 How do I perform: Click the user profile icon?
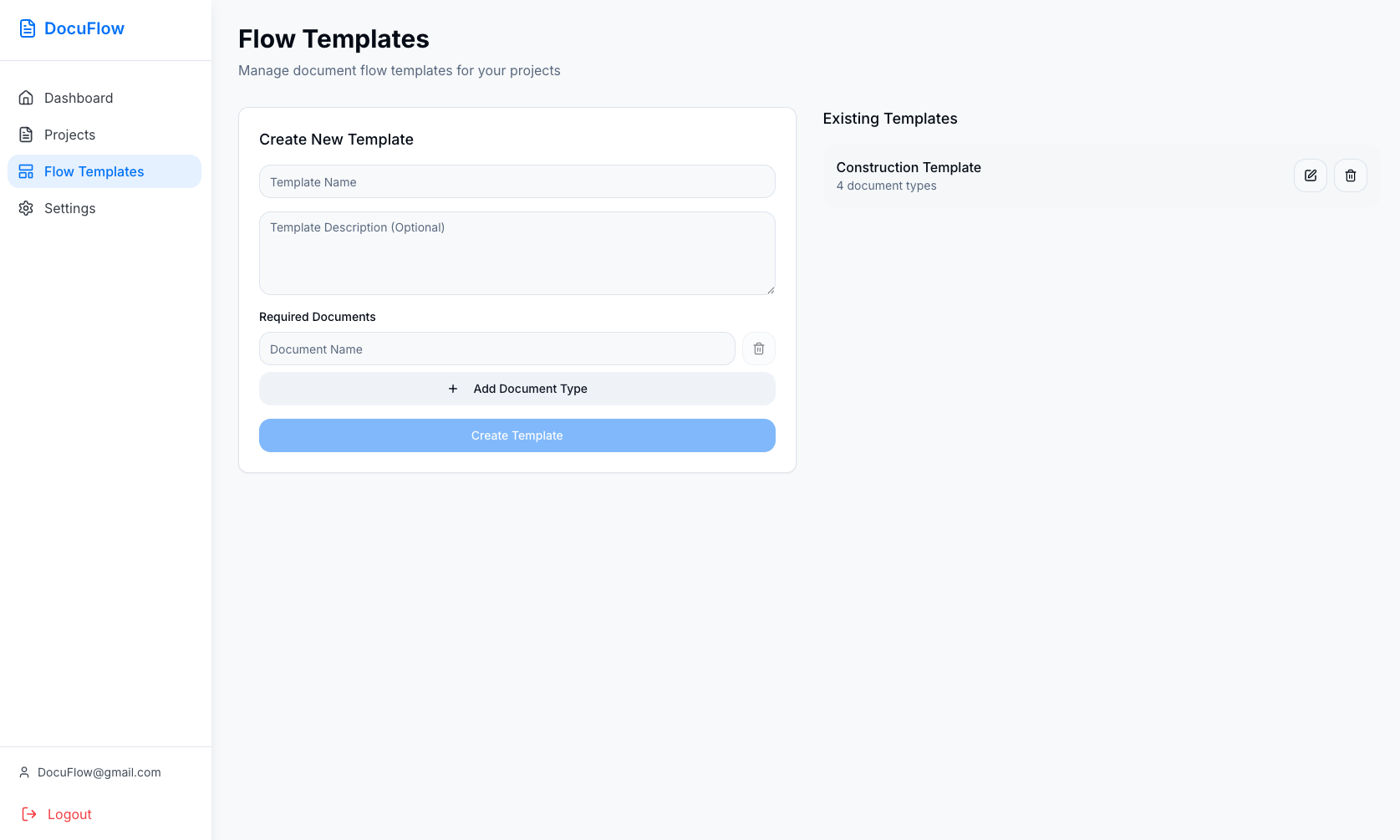(24, 772)
